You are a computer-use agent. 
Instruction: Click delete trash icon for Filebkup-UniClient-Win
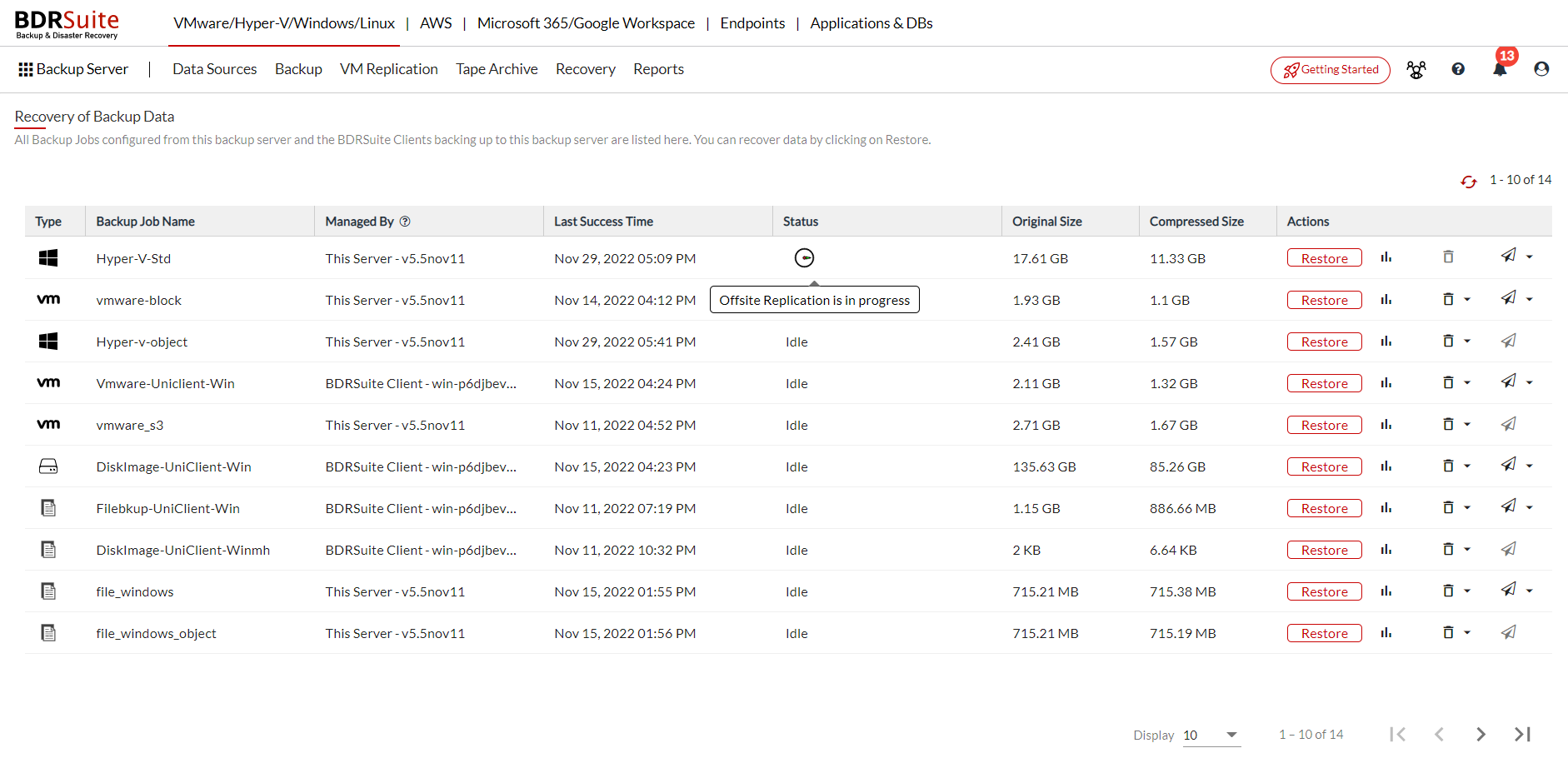coord(1448,507)
